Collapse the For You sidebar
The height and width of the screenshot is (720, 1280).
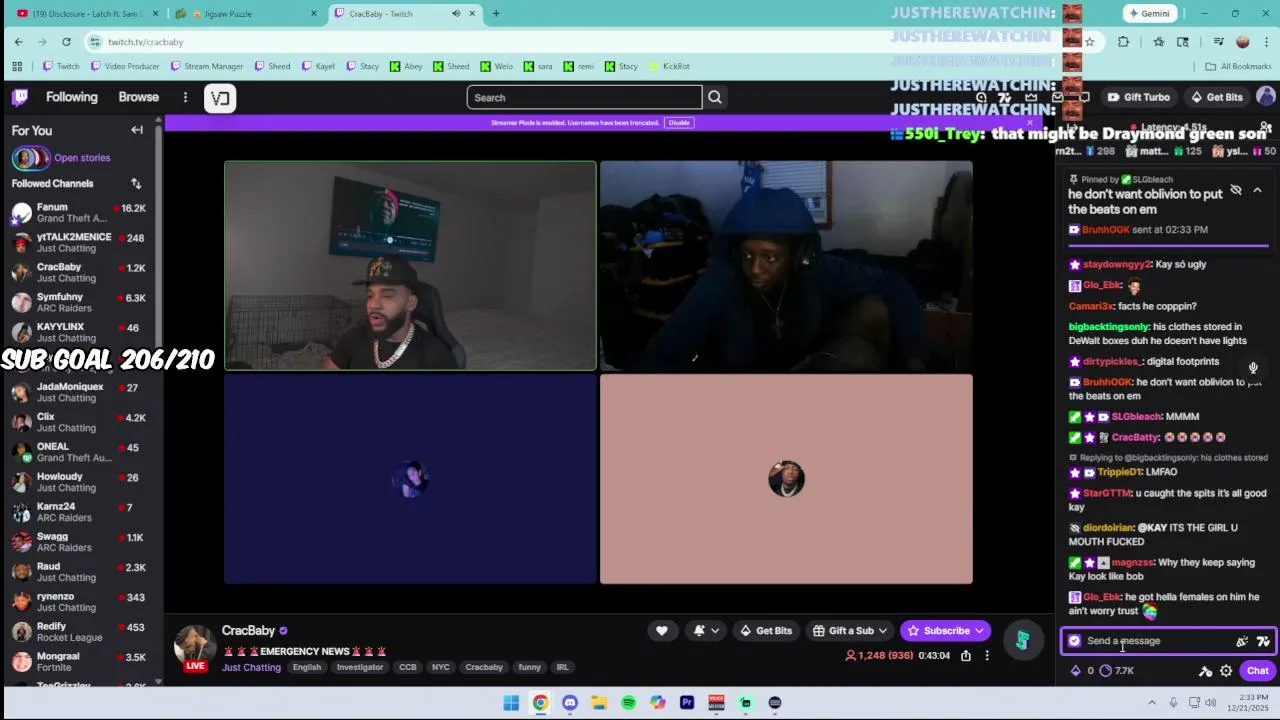[x=137, y=130]
